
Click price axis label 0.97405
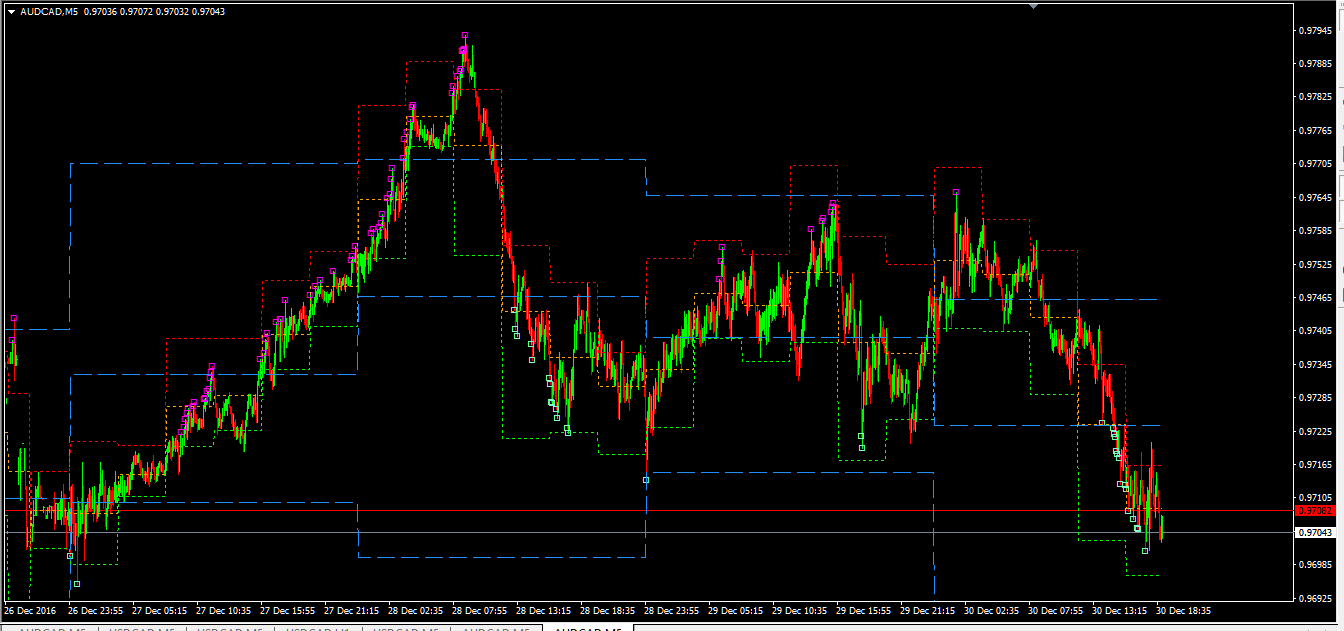pyautogui.click(x=1315, y=331)
